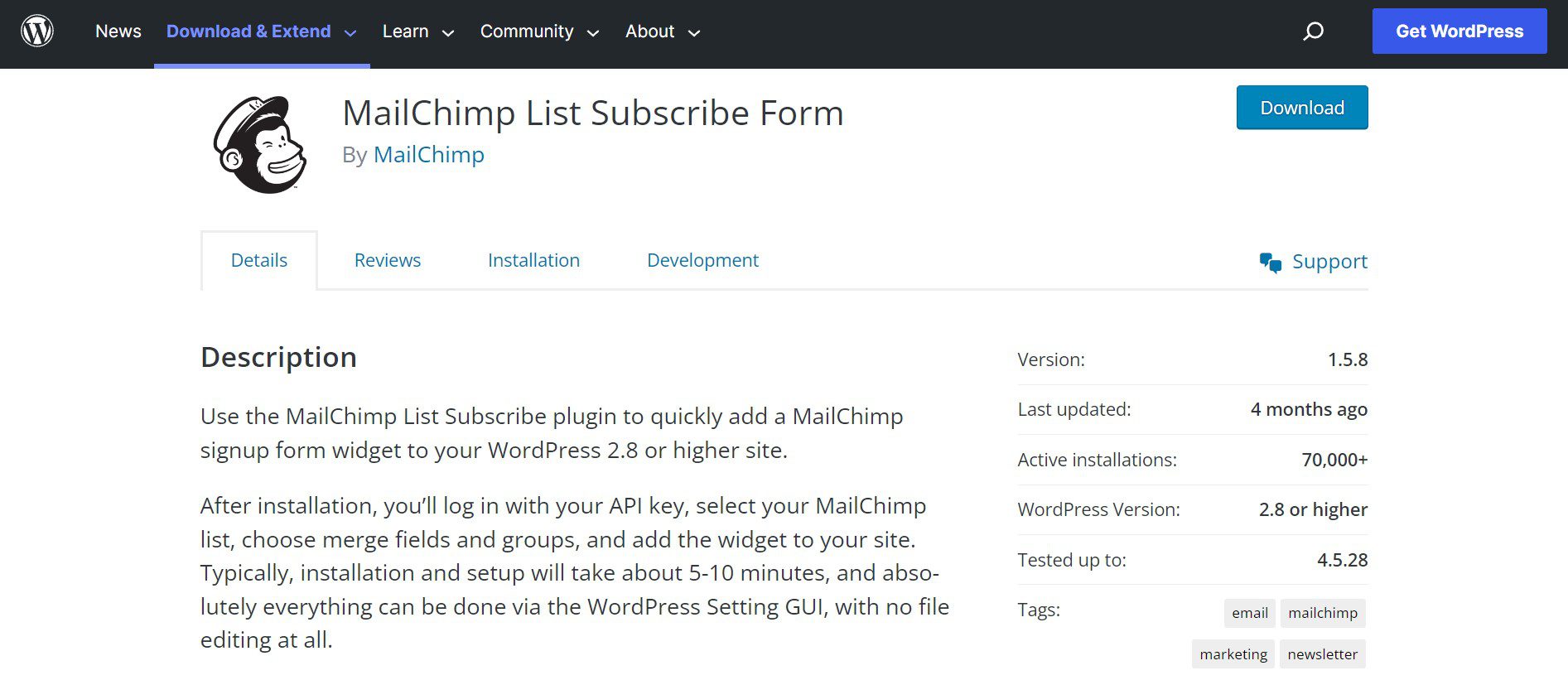Screen dimensions: 1568x680
Task: Go to the News menu item
Action: pyautogui.click(x=118, y=31)
